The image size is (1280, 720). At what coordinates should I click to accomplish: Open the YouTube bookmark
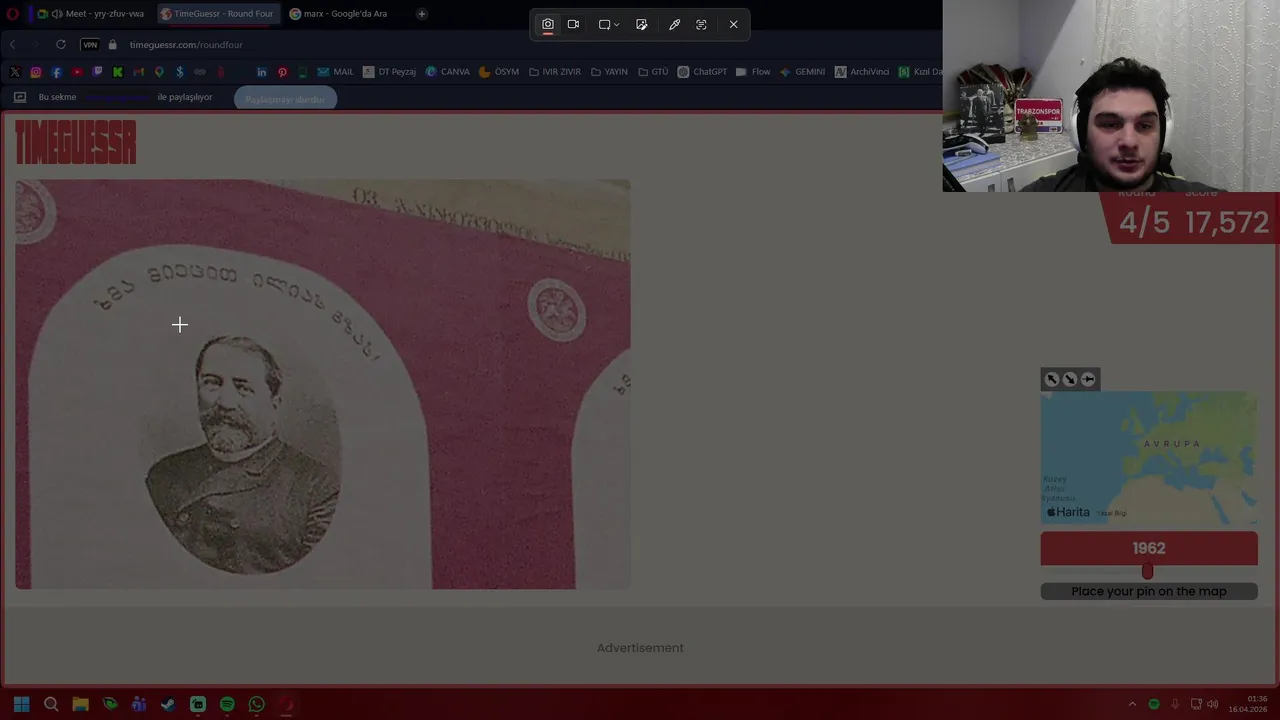pyautogui.click(x=77, y=72)
